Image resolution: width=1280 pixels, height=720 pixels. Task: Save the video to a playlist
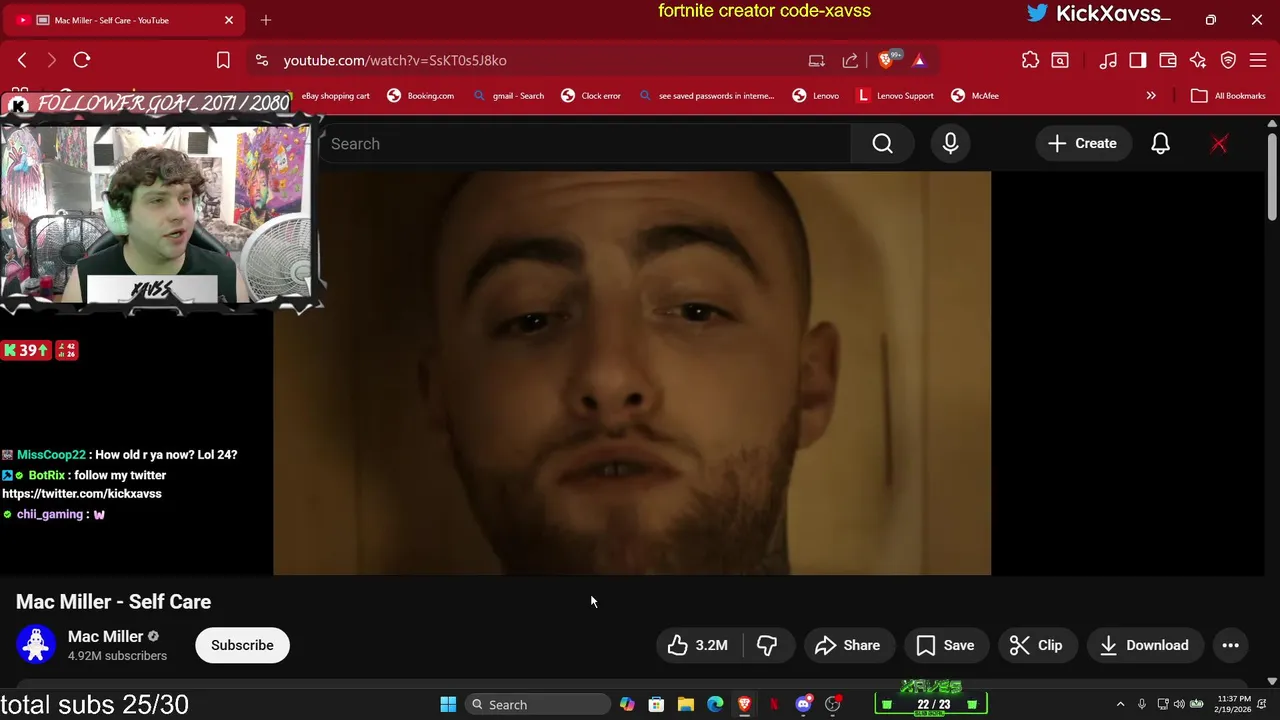(x=945, y=645)
